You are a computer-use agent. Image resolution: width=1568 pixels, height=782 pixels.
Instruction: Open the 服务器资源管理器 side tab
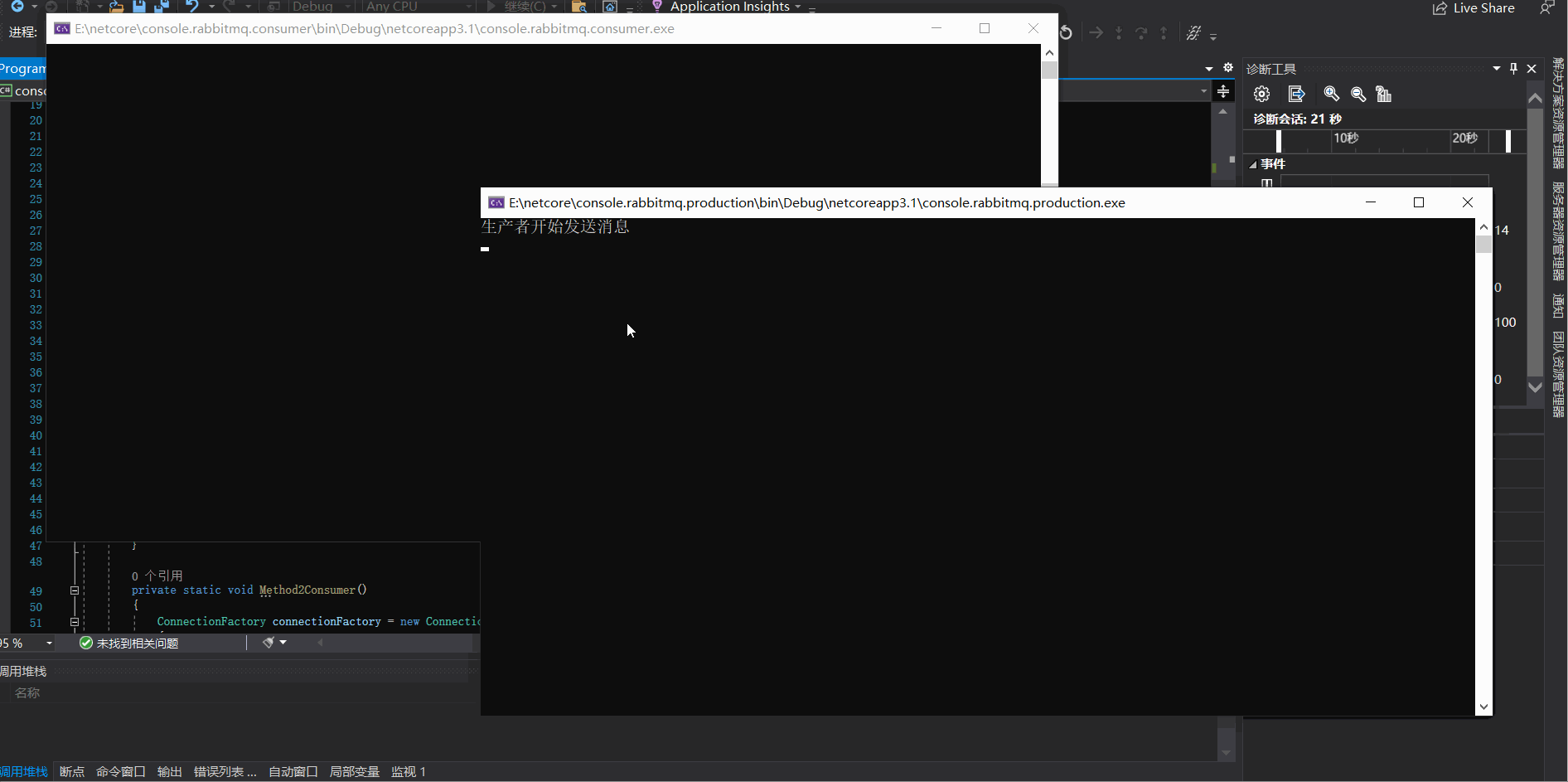(x=1559, y=231)
